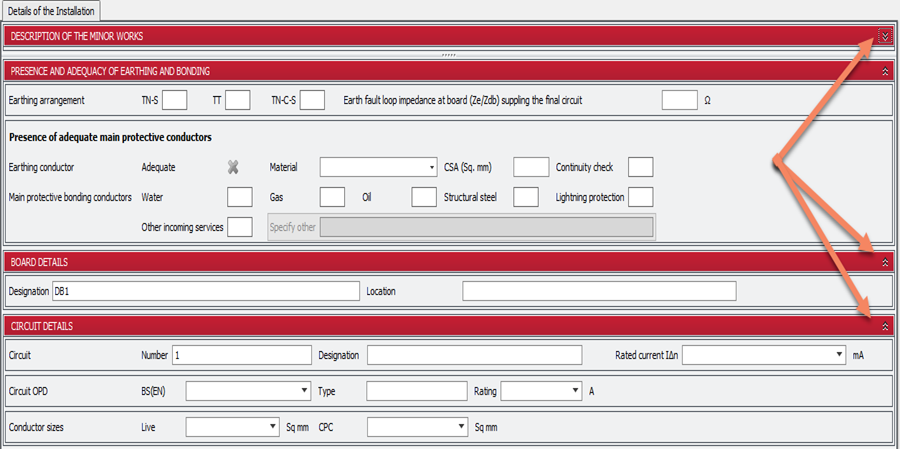Click the board Location input field
900x449 pixels.
click(x=599, y=291)
